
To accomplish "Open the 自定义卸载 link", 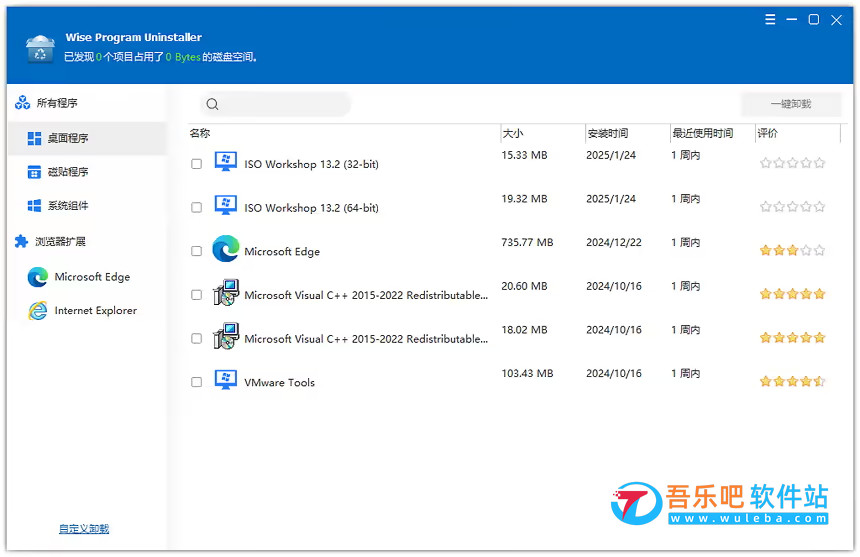I will [x=84, y=528].
